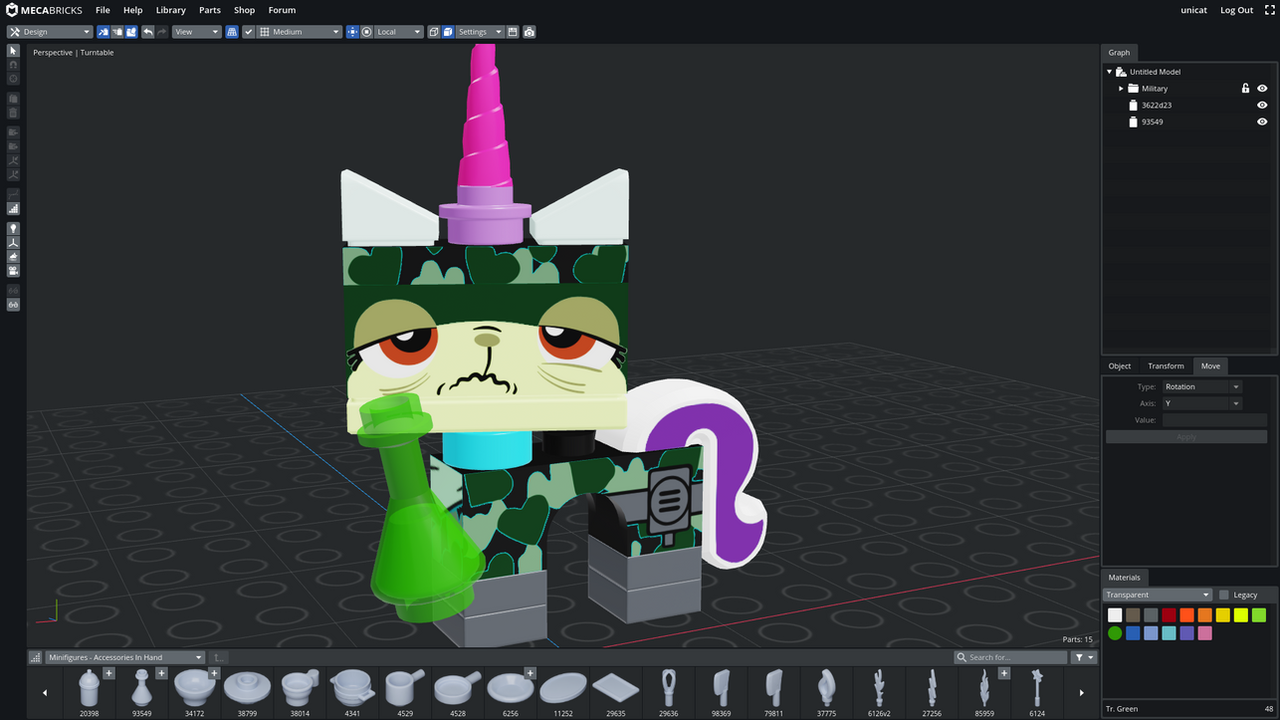Viewport: 1280px width, 720px height.
Task: Open the Axis Y dropdown
Action: coord(1201,403)
